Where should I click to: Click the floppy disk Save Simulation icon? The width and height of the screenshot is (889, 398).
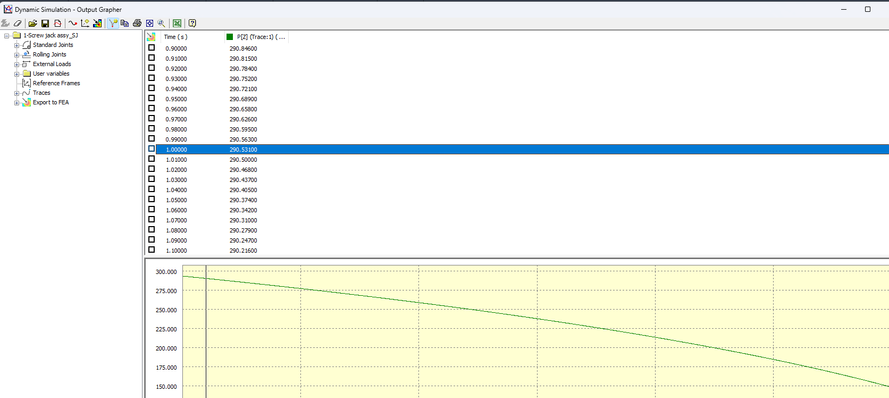click(45, 23)
